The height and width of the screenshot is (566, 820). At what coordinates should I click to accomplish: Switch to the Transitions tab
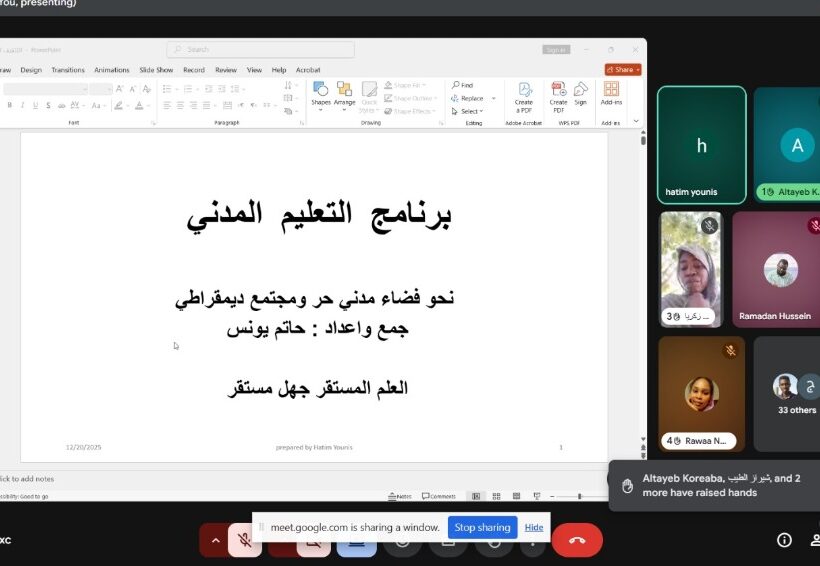[68, 70]
